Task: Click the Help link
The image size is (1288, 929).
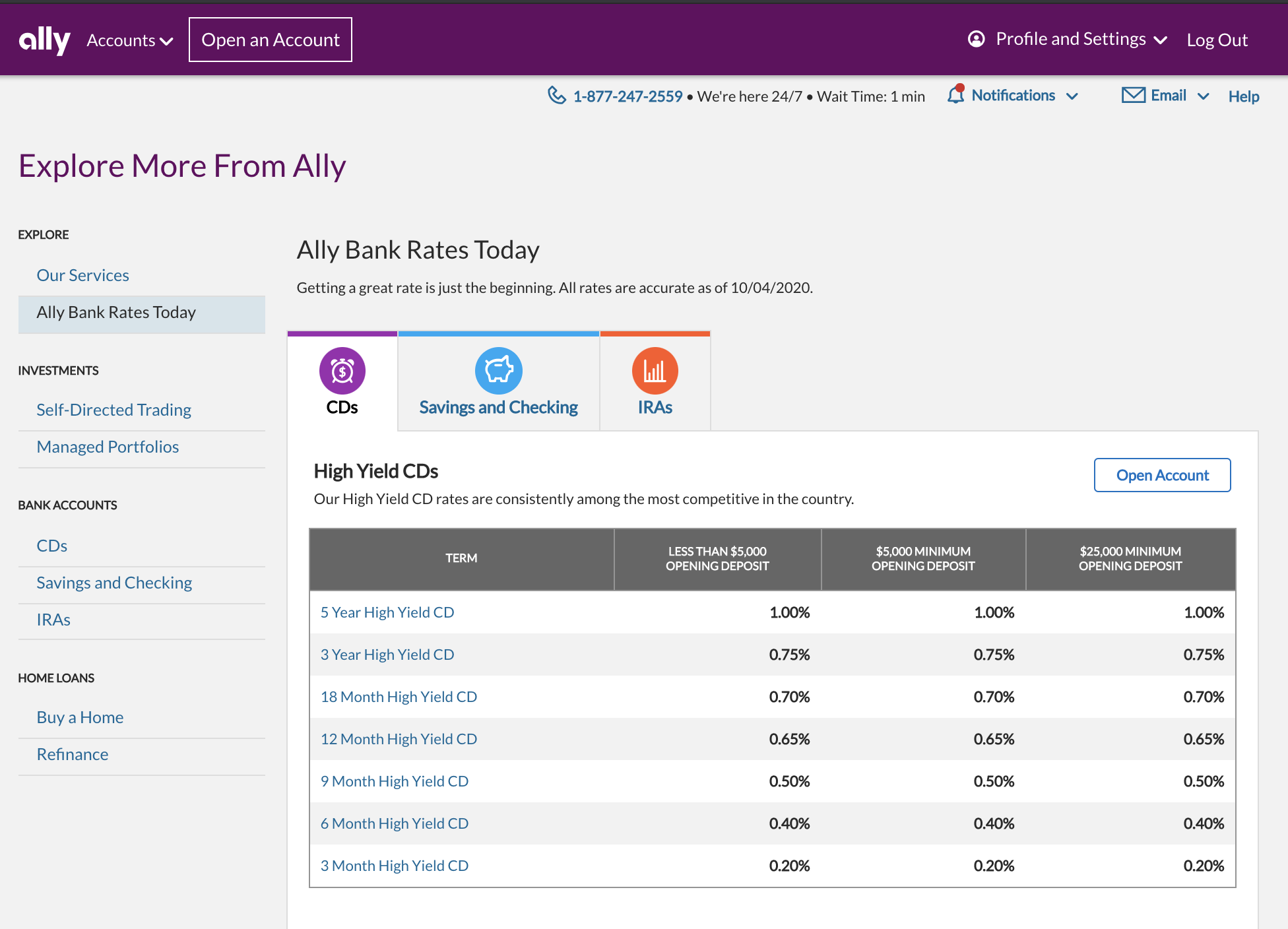Action: tap(1243, 96)
